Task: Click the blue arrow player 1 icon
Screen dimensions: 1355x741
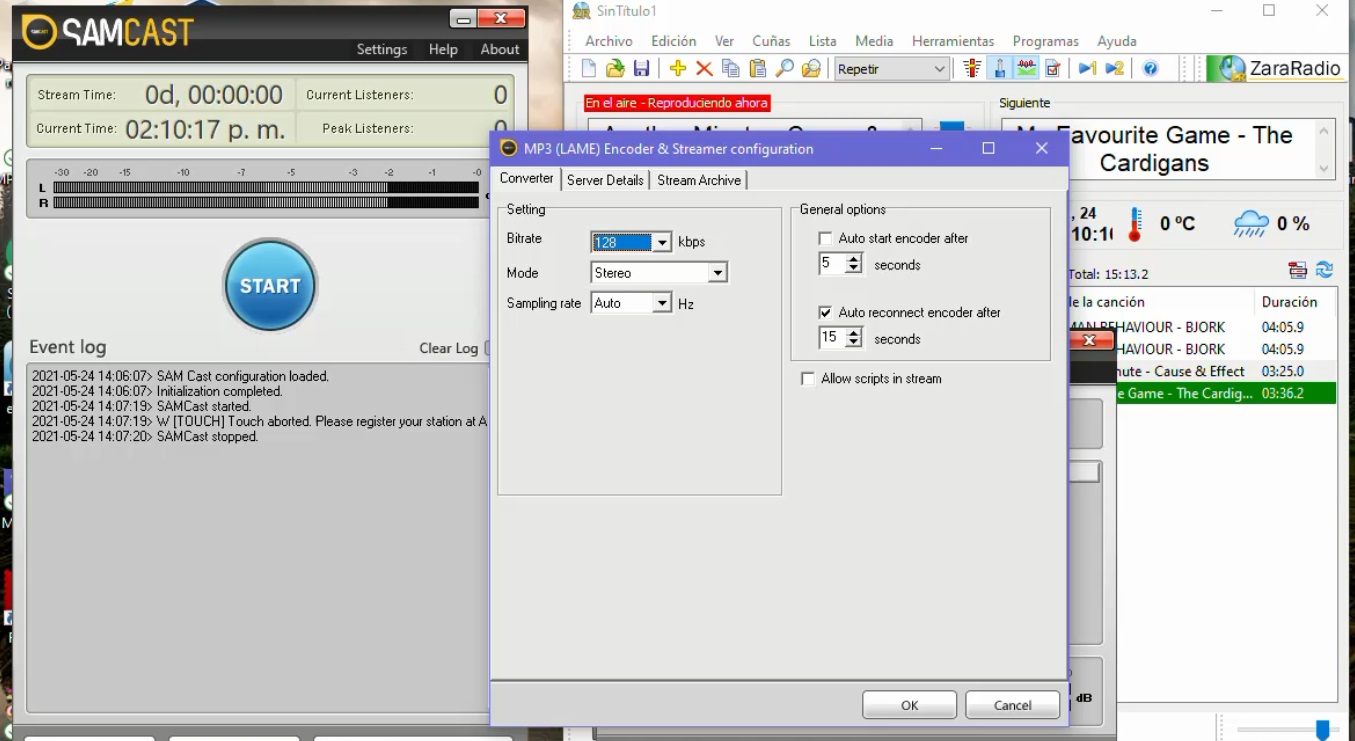Action: (x=1087, y=68)
